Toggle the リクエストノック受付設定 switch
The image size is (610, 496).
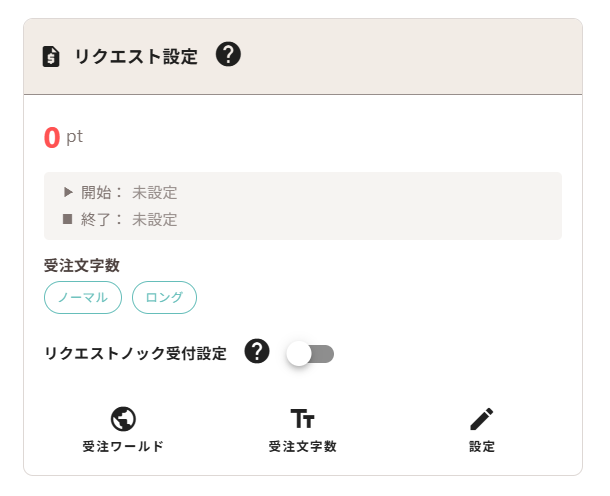pos(310,354)
